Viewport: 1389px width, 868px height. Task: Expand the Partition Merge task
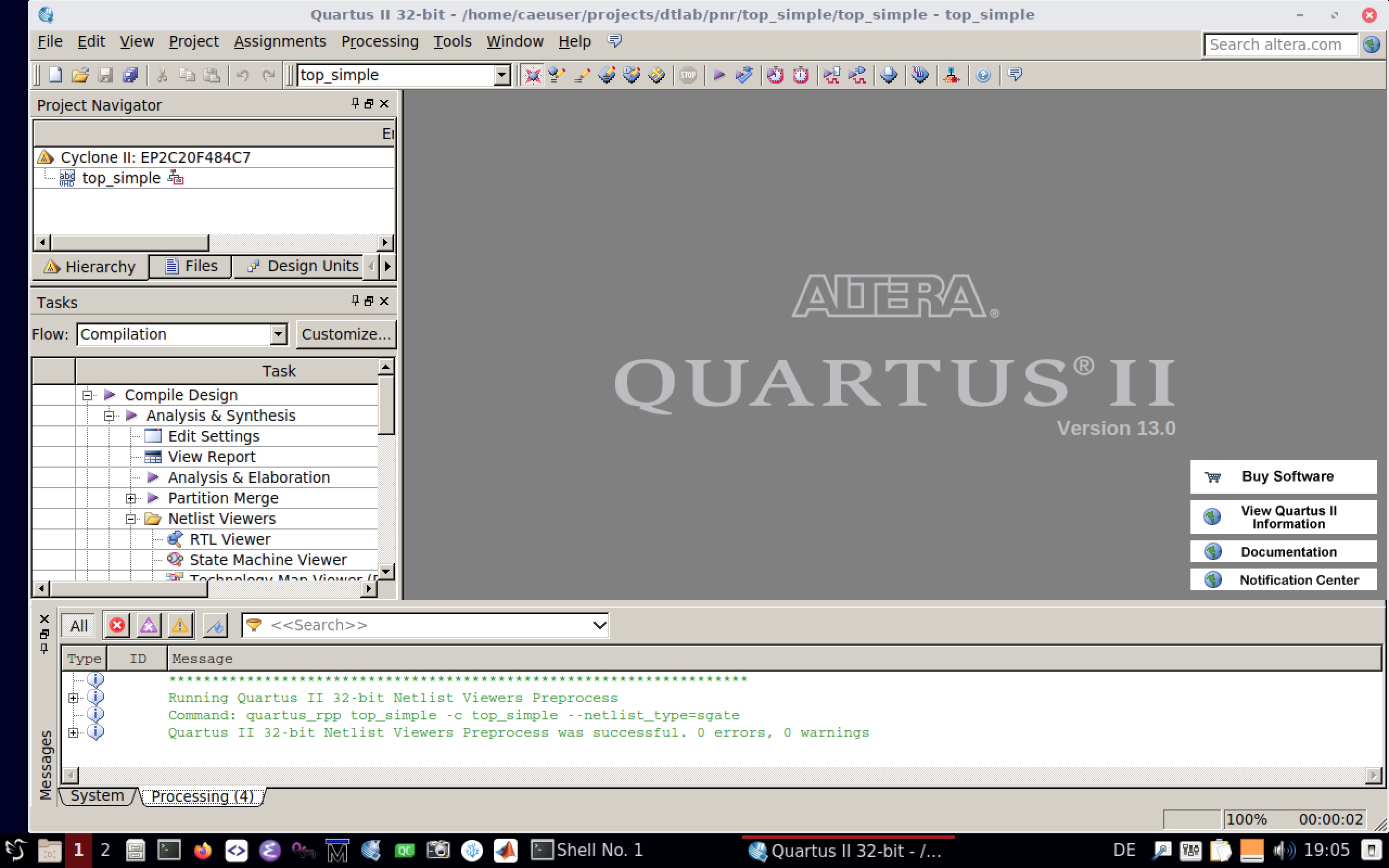(131, 499)
